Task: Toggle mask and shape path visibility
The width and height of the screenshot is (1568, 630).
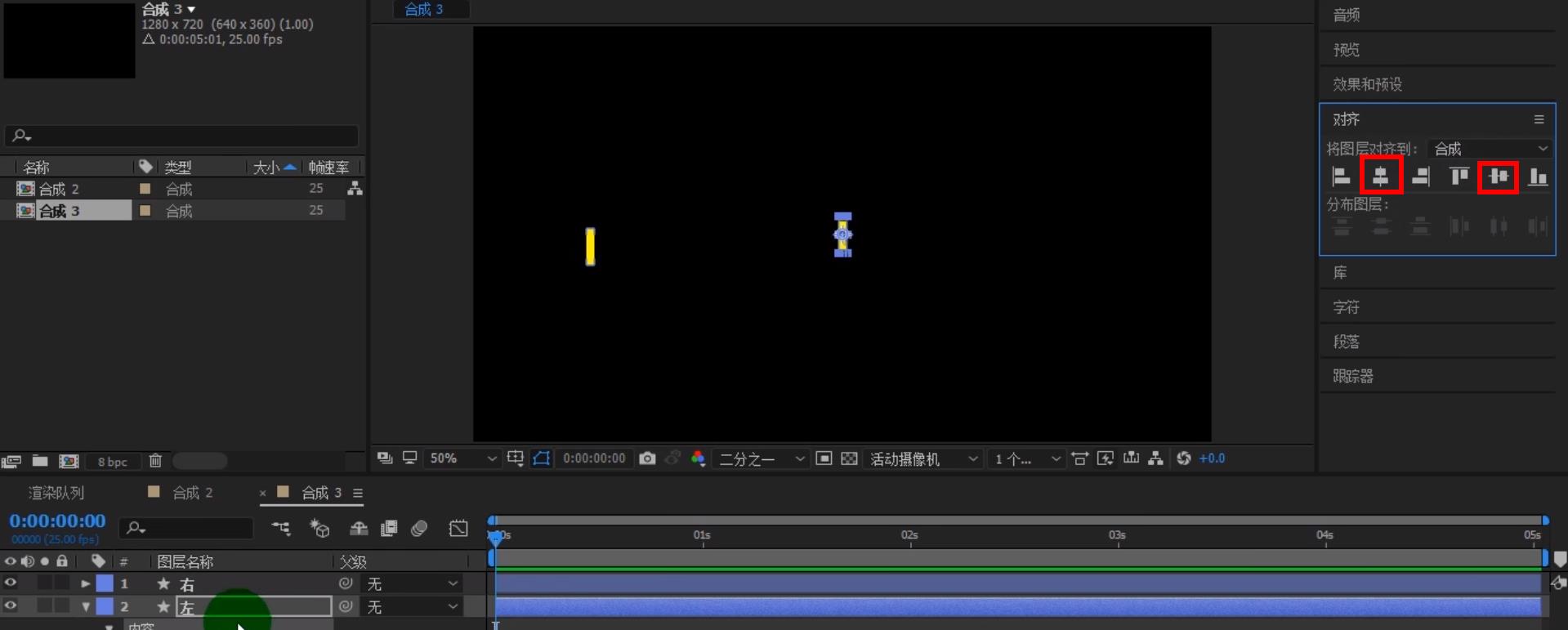Action: coord(541,458)
